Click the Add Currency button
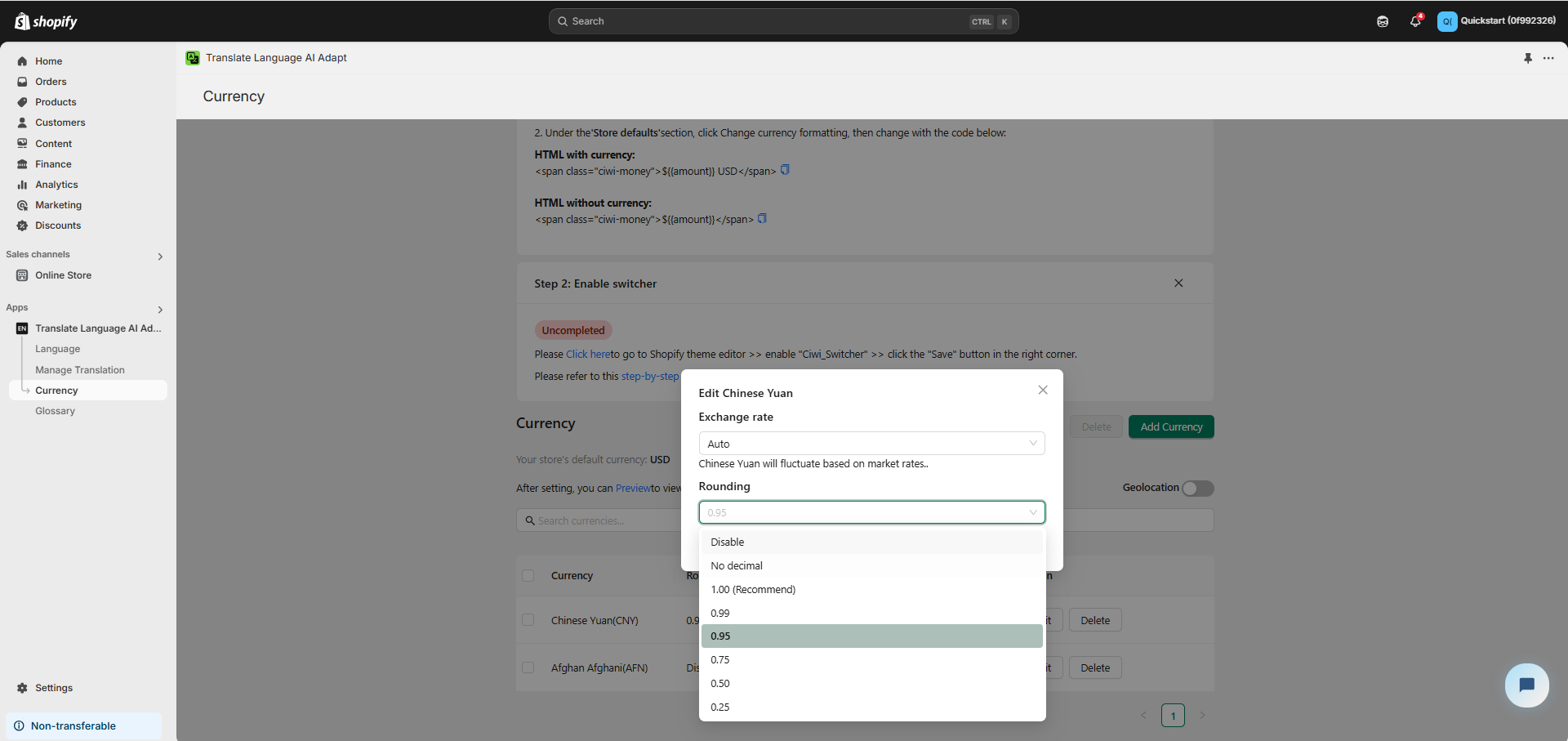 [x=1170, y=426]
